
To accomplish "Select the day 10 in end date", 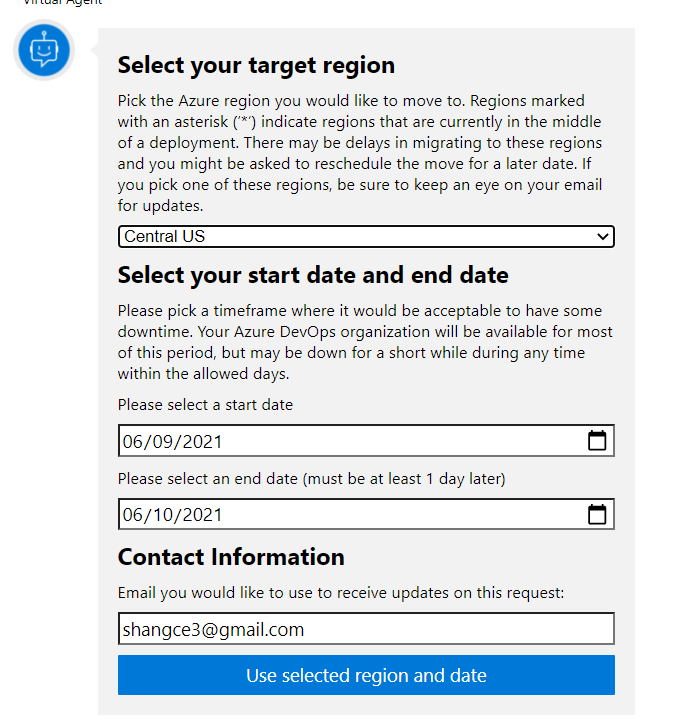I will tap(163, 515).
